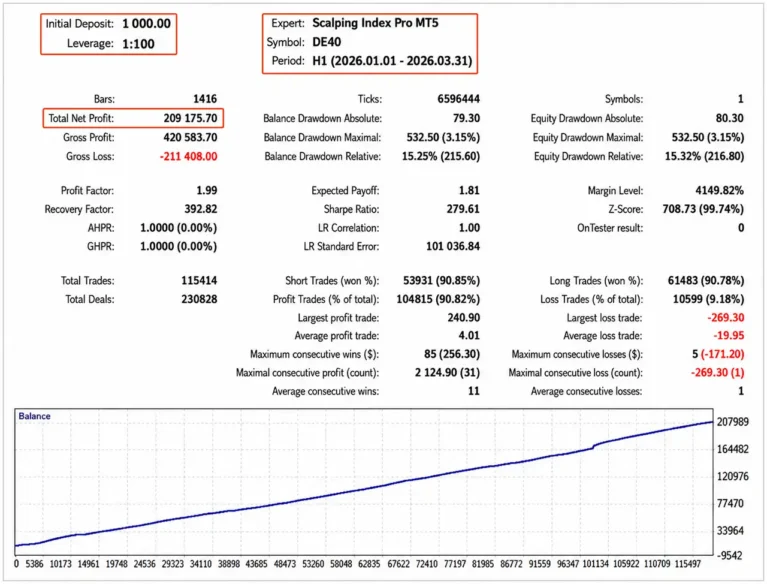
Task: Click Equity Drawdown Maximal value
Action: tap(708, 137)
